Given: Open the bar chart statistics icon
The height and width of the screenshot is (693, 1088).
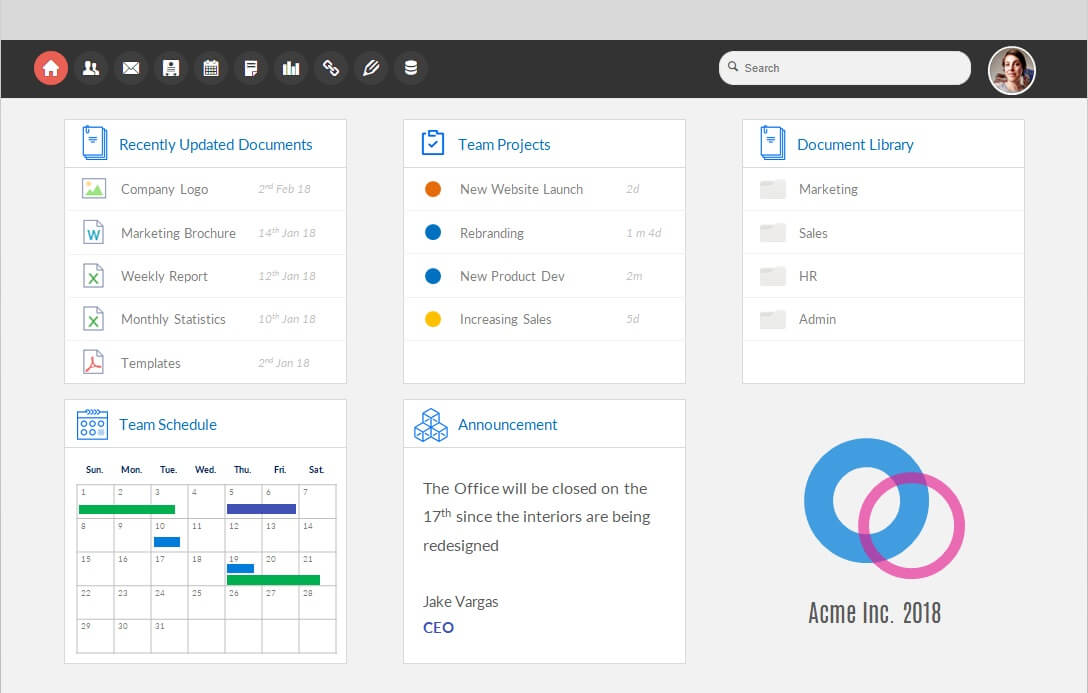Looking at the screenshot, I should coord(291,68).
